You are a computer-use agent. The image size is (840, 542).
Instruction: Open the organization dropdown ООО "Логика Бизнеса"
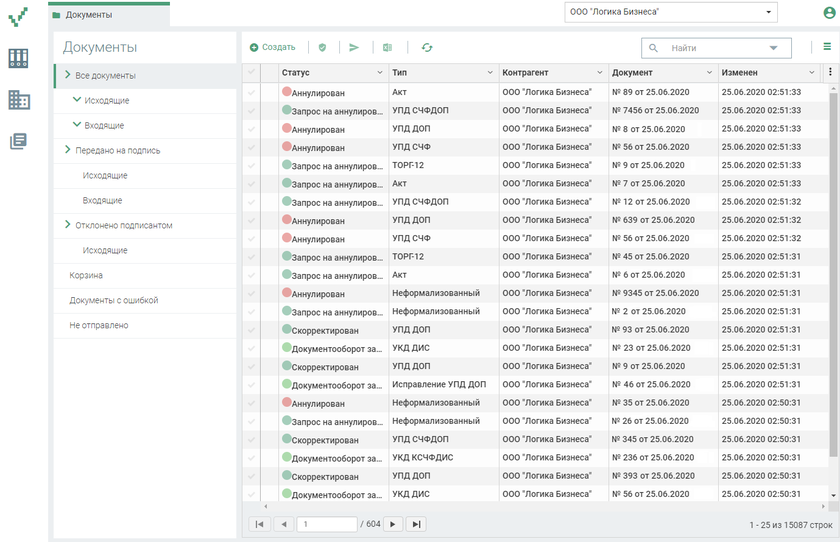[x=671, y=12]
